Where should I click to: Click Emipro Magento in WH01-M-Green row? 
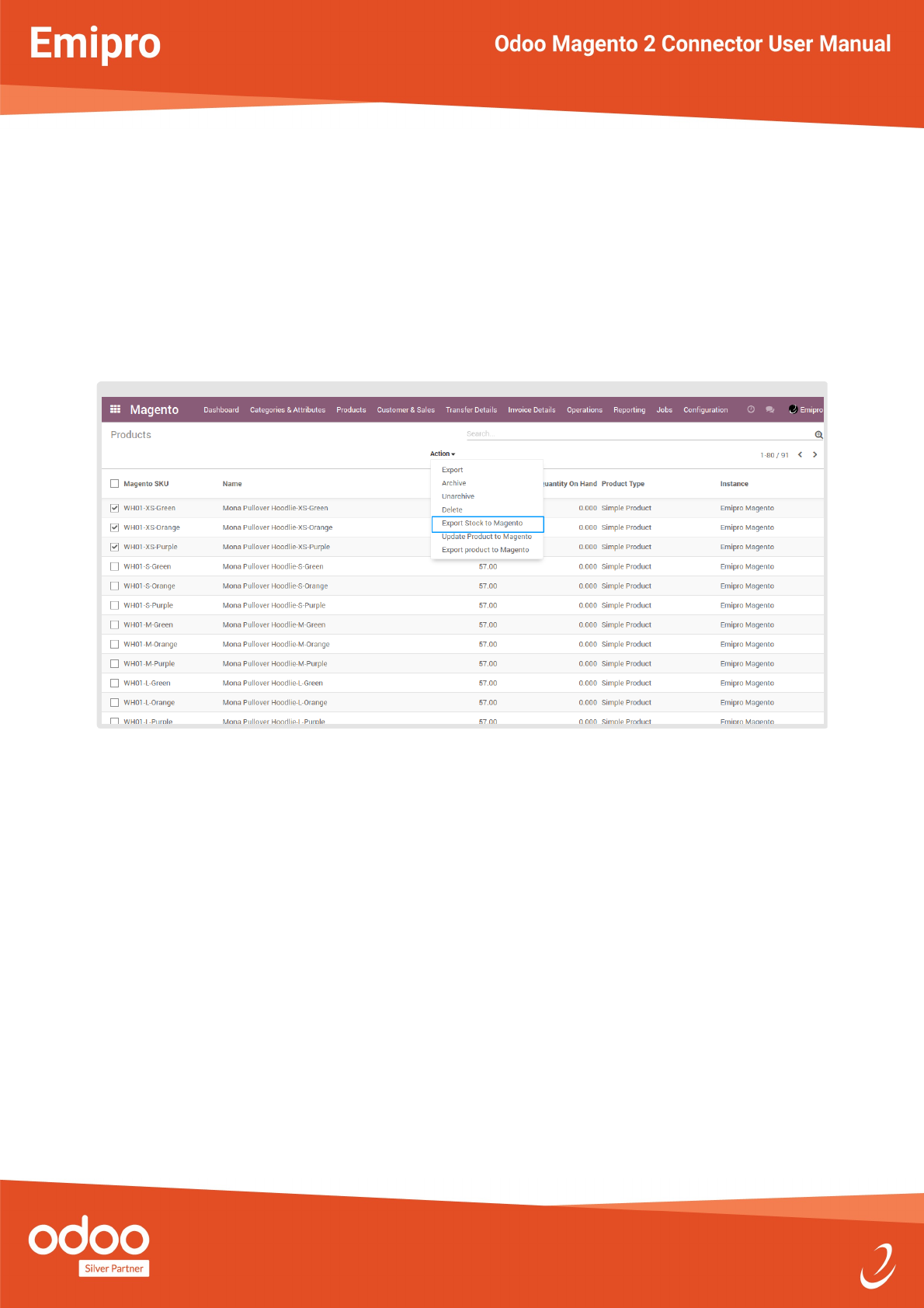[747, 624]
